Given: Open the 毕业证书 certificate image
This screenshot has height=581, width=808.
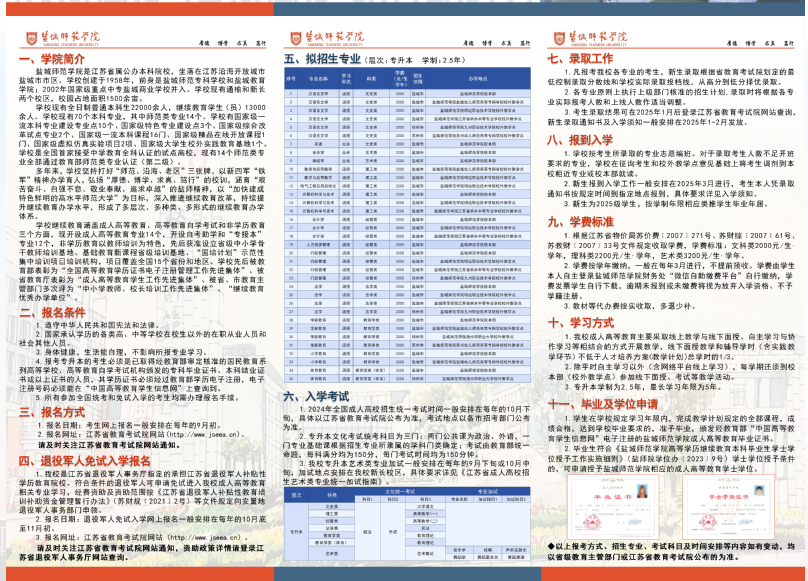Looking at the screenshot, I should [x=614, y=507].
